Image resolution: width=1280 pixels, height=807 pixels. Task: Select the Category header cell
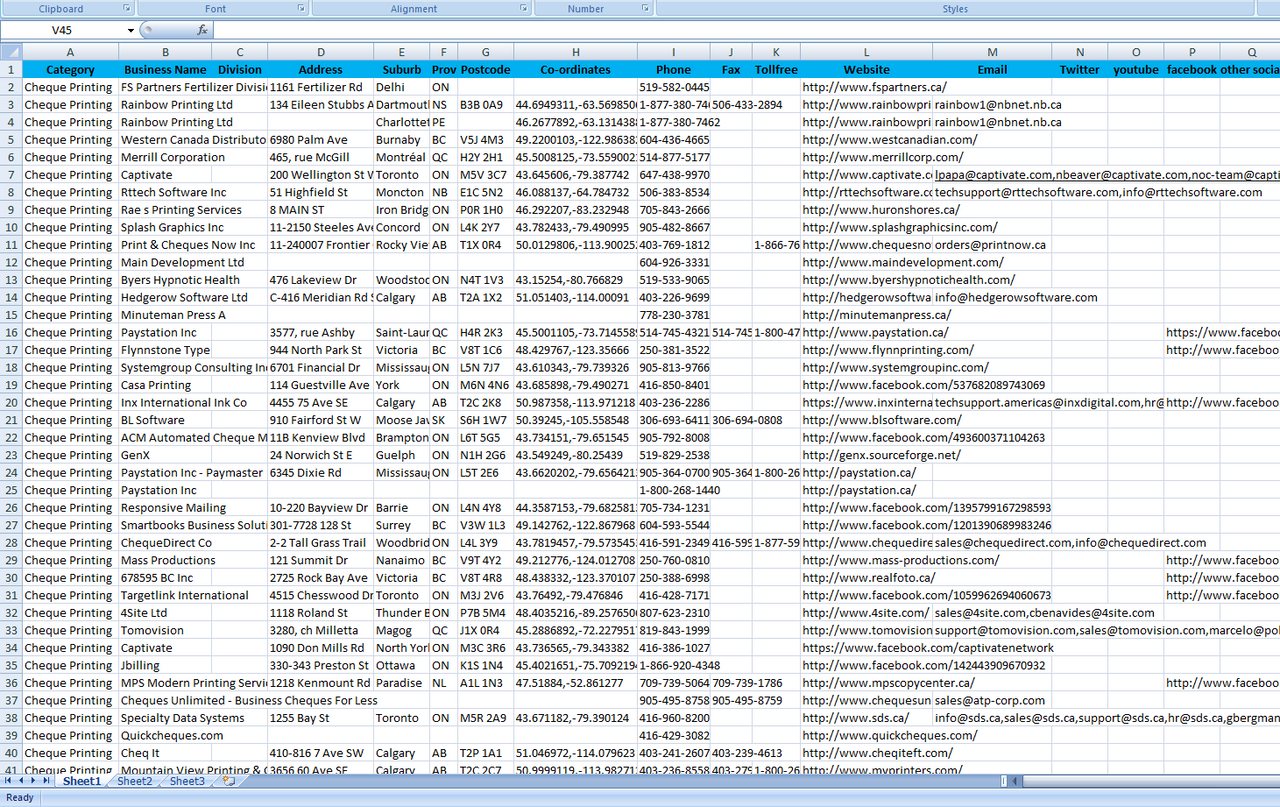[70, 70]
